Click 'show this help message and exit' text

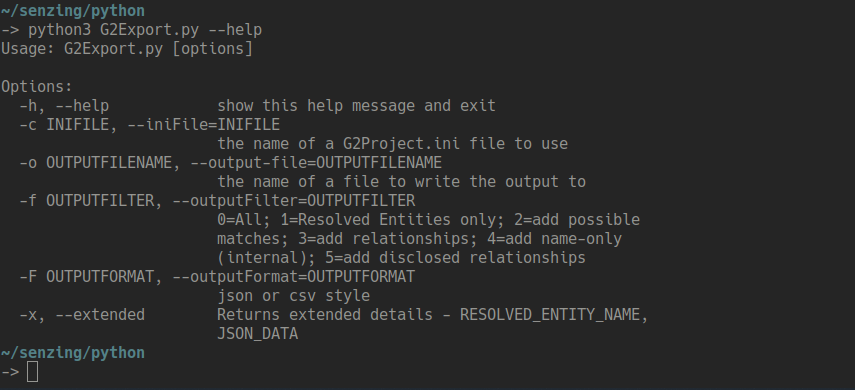[x=357, y=106]
